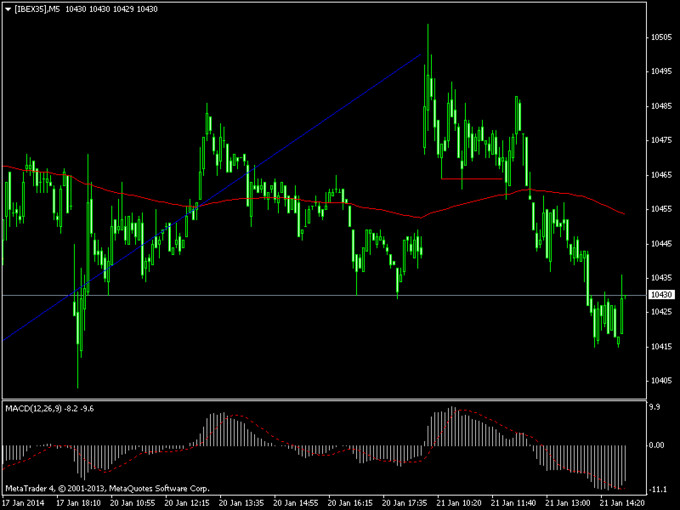
Task: Click the white MACD histogram bars
Action: pos(220,430)
